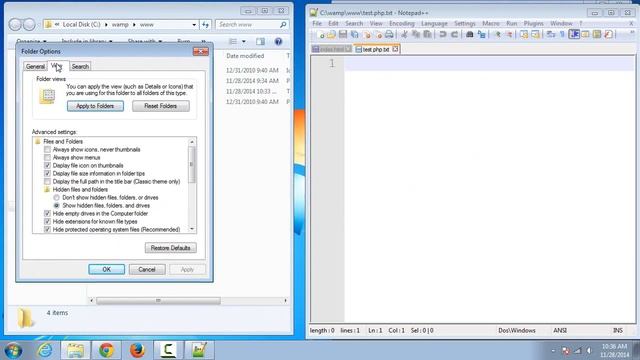Image resolution: width=640 pixels, height=360 pixels.
Task: Click the volume speaker icon in system tray
Action: [x=589, y=351]
